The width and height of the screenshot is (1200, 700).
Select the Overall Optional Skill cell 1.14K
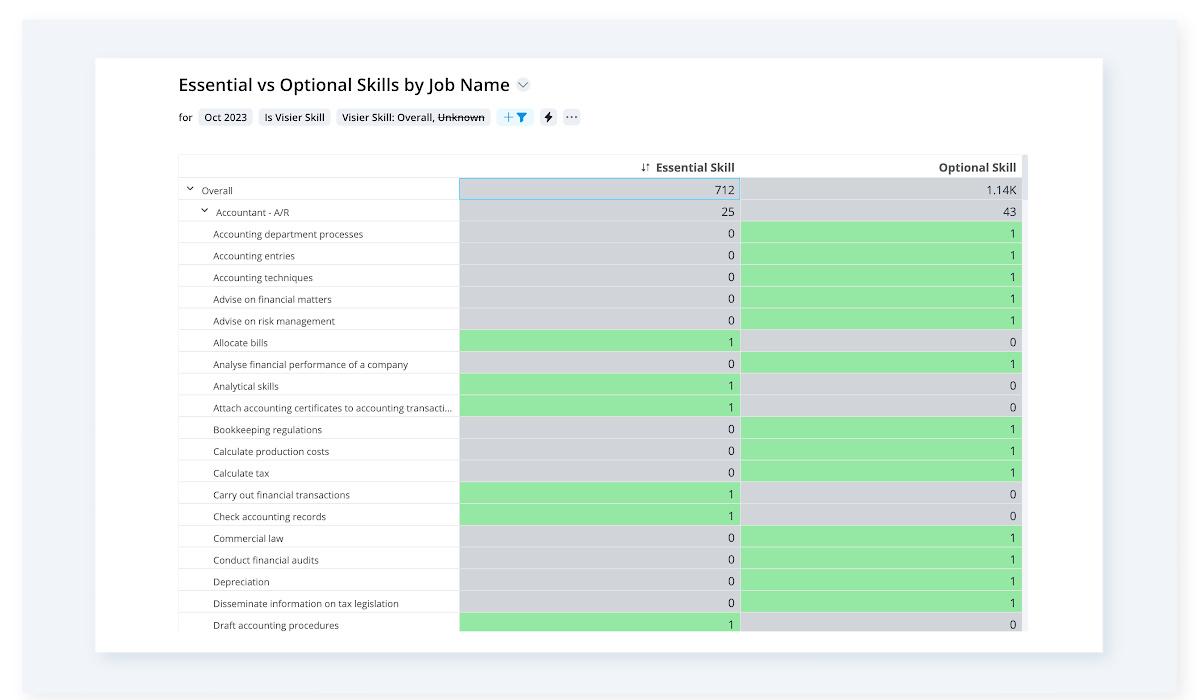tap(881, 189)
